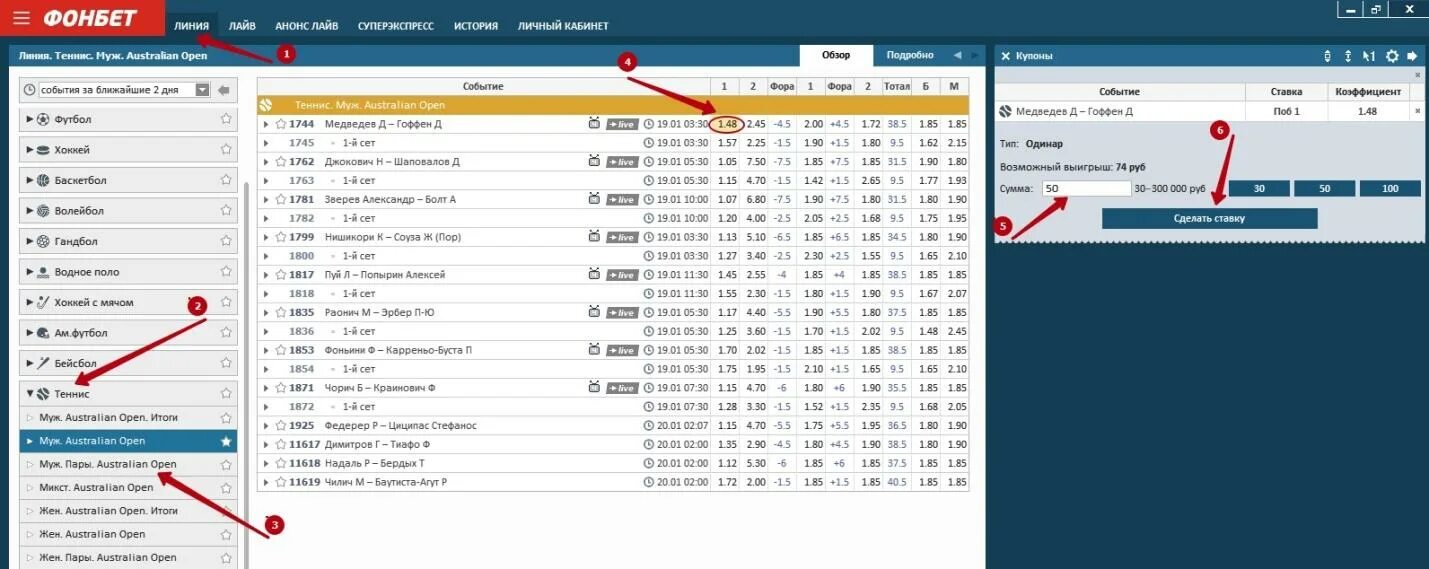This screenshot has height=569, width=1429.
Task: Favorite the Федерер Р – Циципас Стефанос star
Action: coord(280,425)
